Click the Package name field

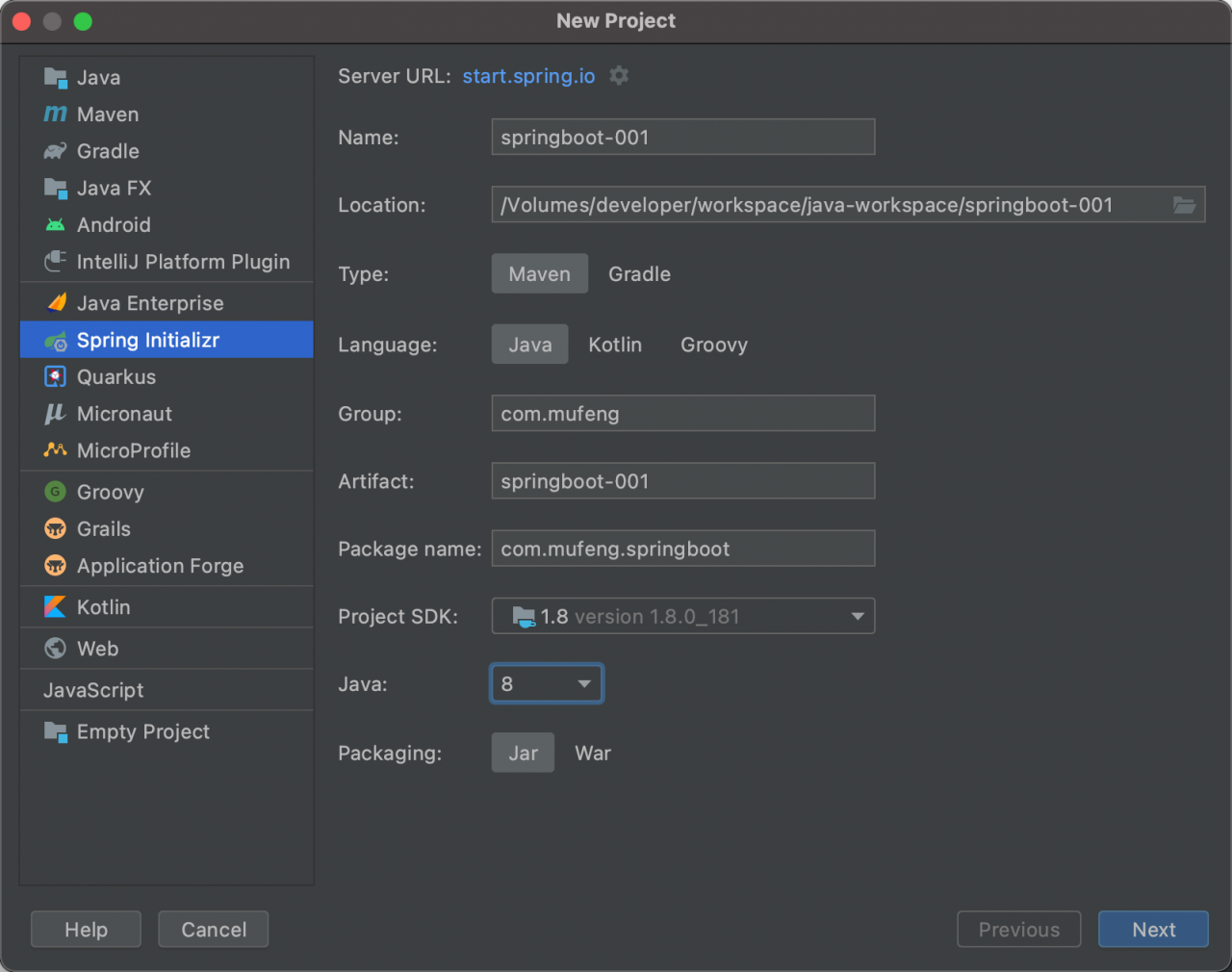point(683,549)
